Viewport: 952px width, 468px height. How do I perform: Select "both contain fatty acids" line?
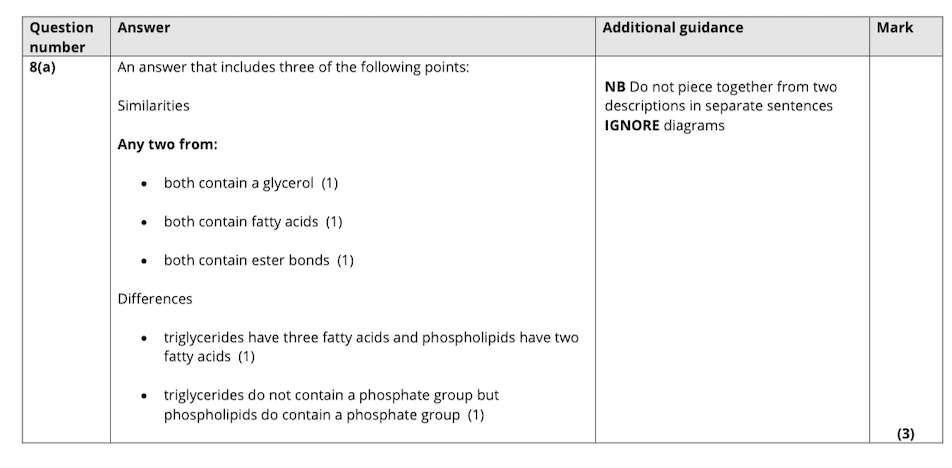point(253,221)
